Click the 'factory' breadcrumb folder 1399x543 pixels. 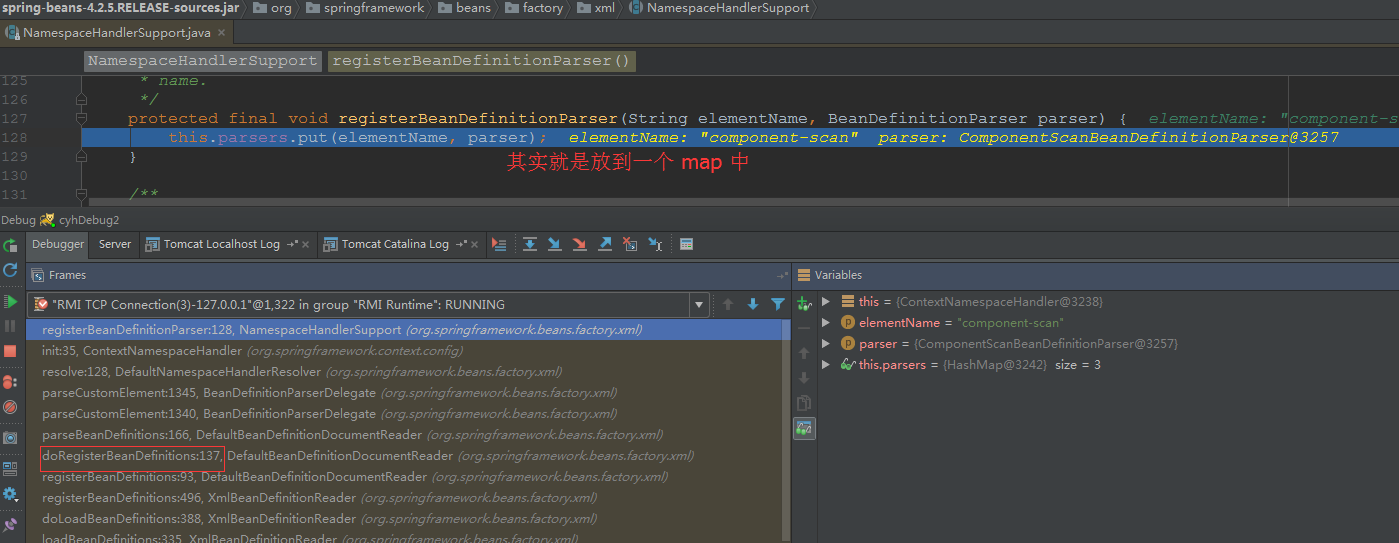(x=533, y=7)
